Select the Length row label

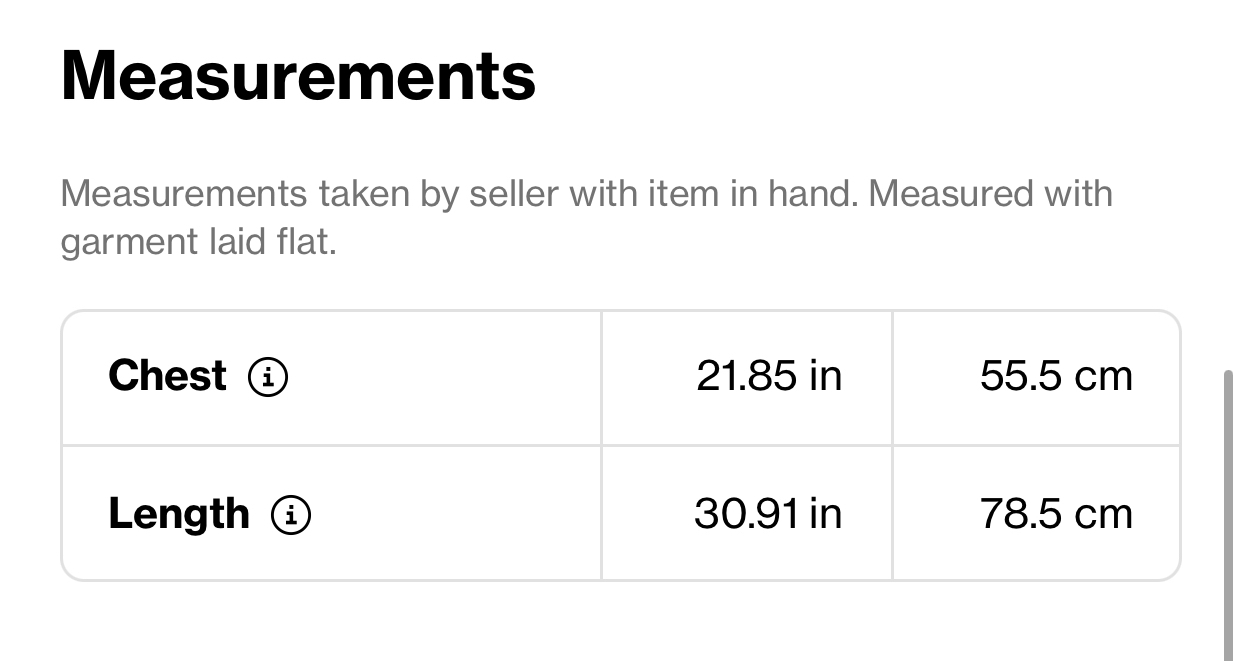coord(179,514)
